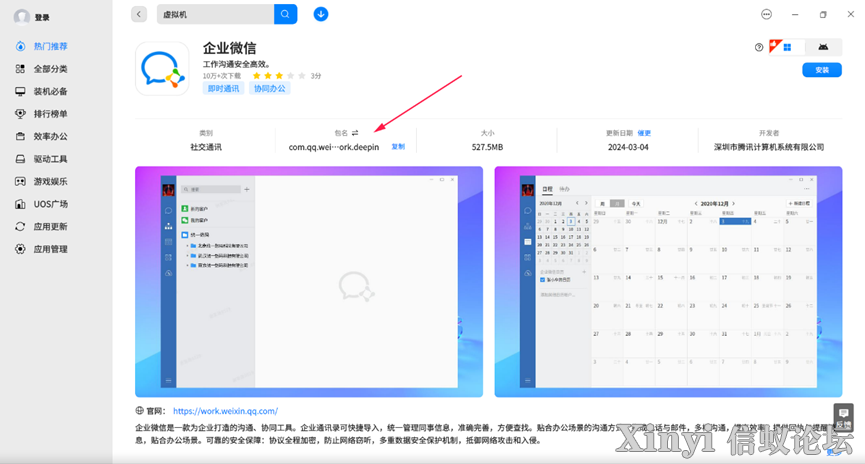Click developer 深圳市腾讯计算机系统有限公司

(768, 147)
